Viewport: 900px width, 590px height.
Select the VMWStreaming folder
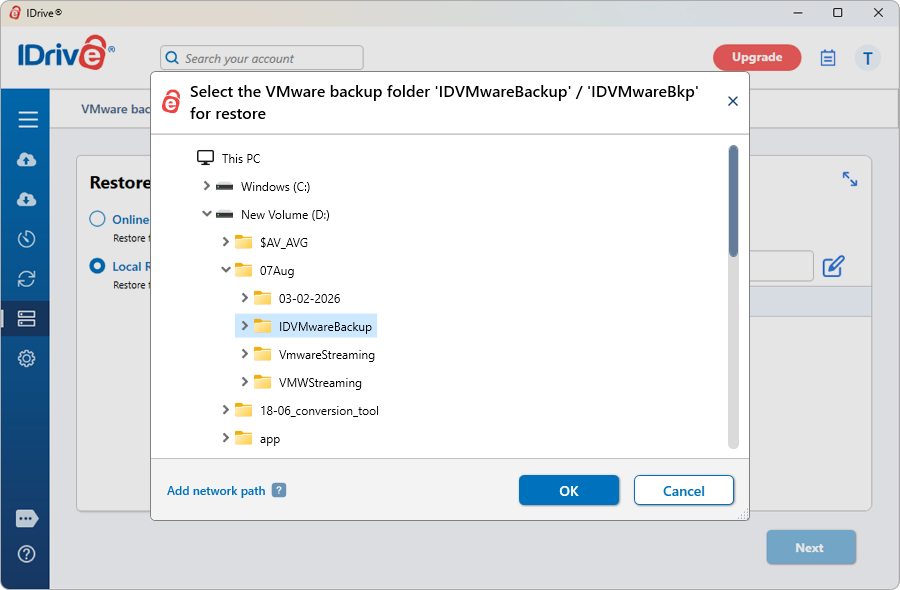[308, 383]
